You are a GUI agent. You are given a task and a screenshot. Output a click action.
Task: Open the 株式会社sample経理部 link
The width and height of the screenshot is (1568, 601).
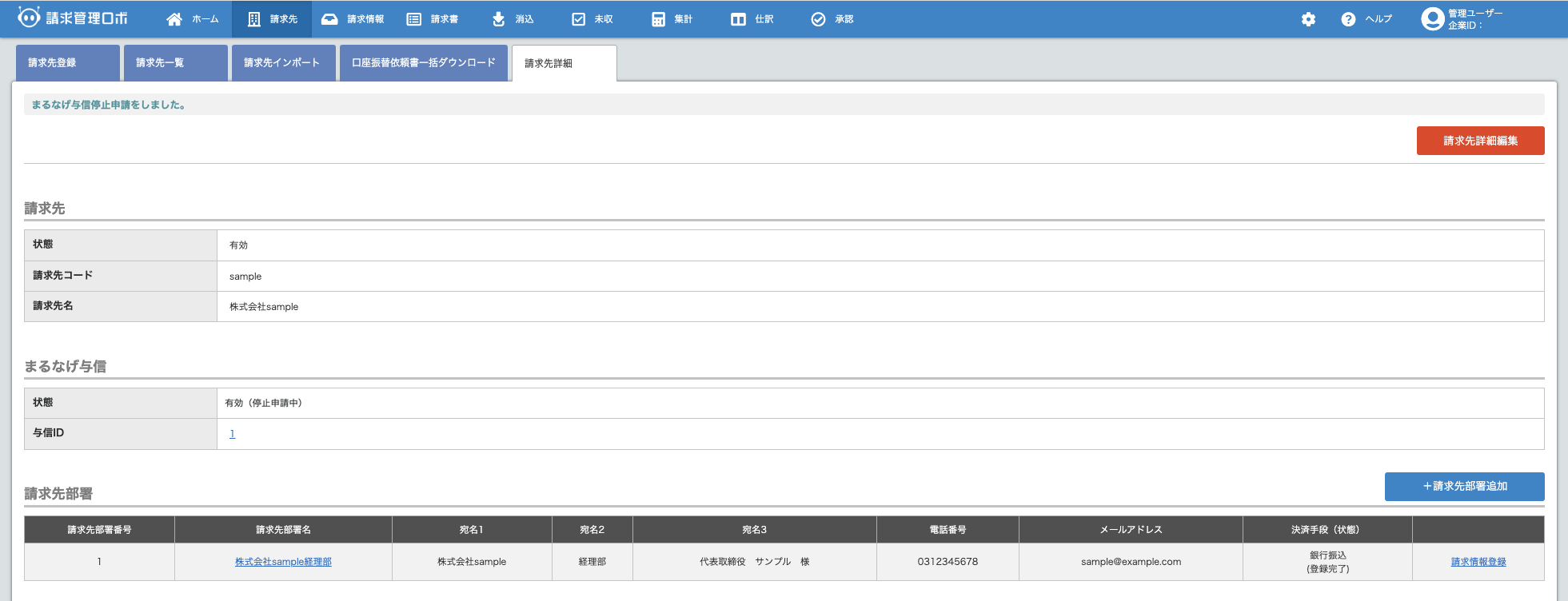click(x=283, y=562)
